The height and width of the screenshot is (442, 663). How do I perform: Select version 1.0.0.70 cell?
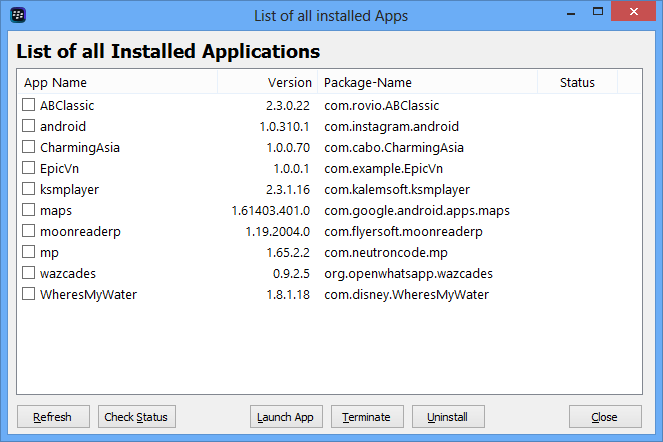(x=288, y=148)
